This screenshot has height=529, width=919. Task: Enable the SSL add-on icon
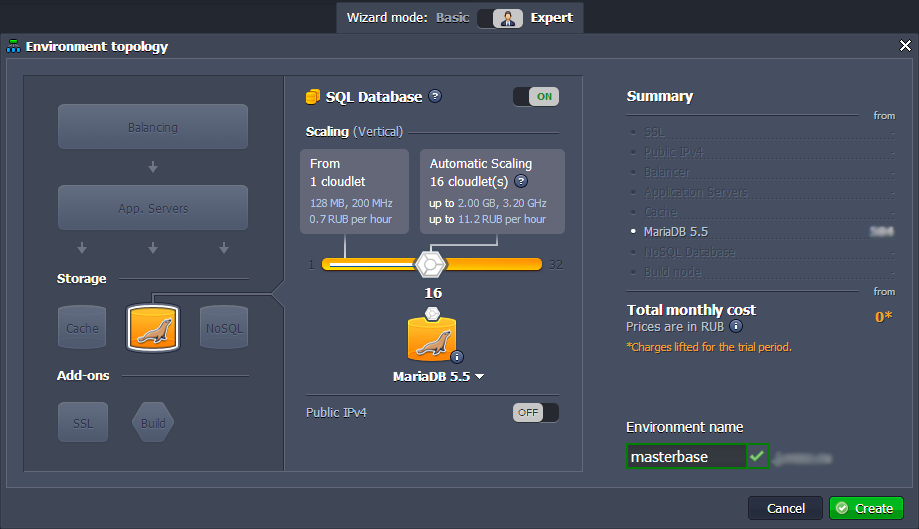[x=83, y=422]
